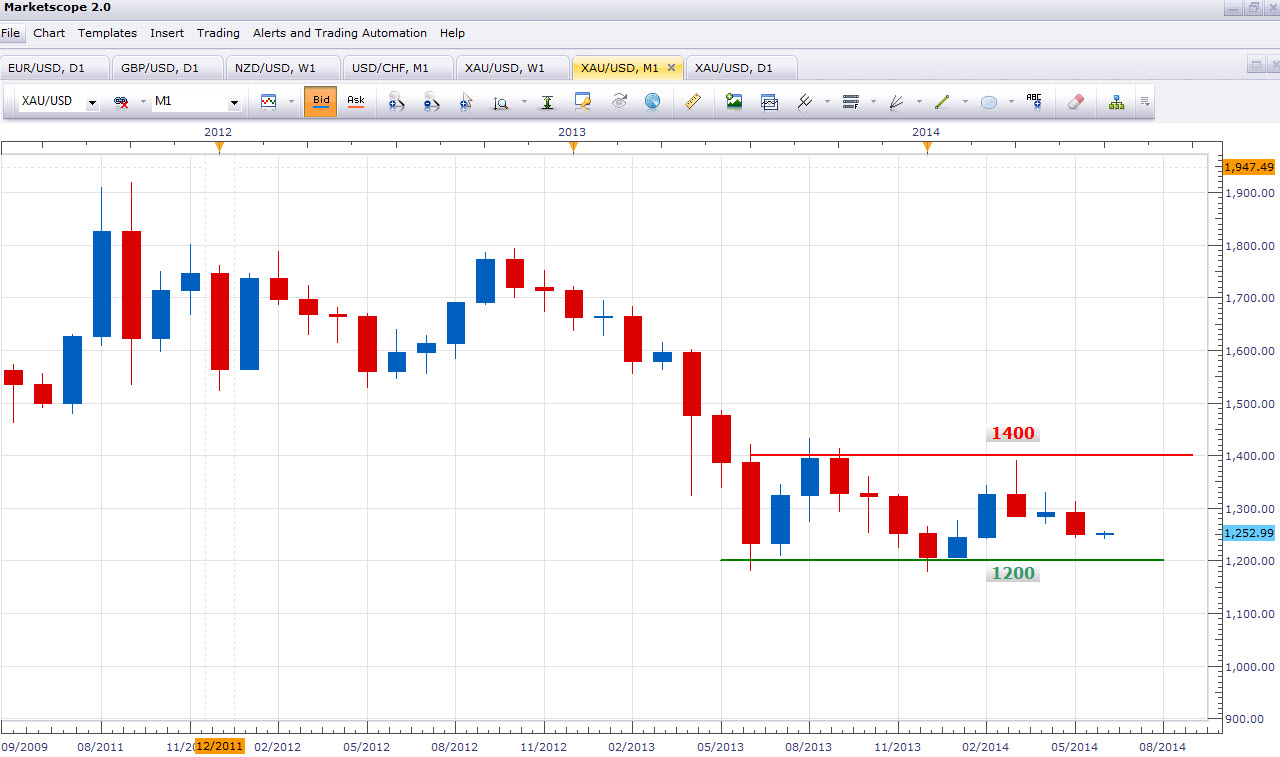Click the 2013 year marker triangle
The image size is (1280, 757).
pyautogui.click(x=573, y=148)
